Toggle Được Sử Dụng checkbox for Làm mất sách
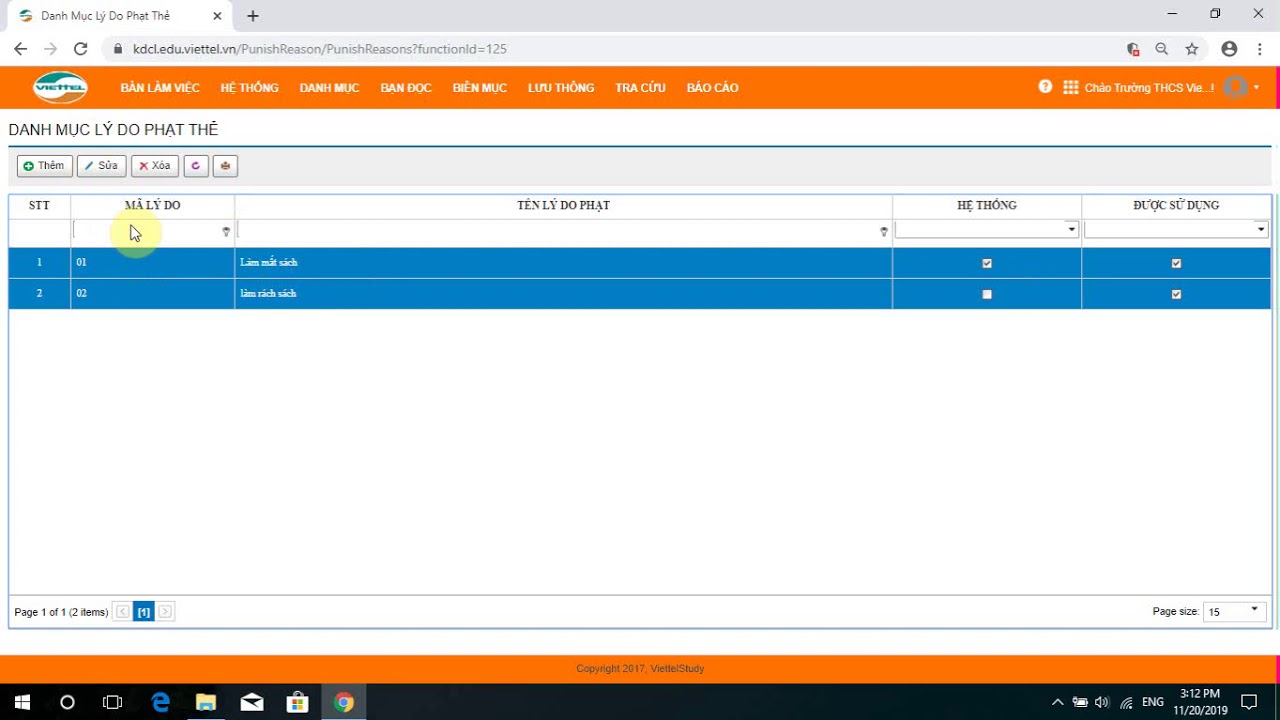This screenshot has width=1280, height=720. [x=1176, y=263]
